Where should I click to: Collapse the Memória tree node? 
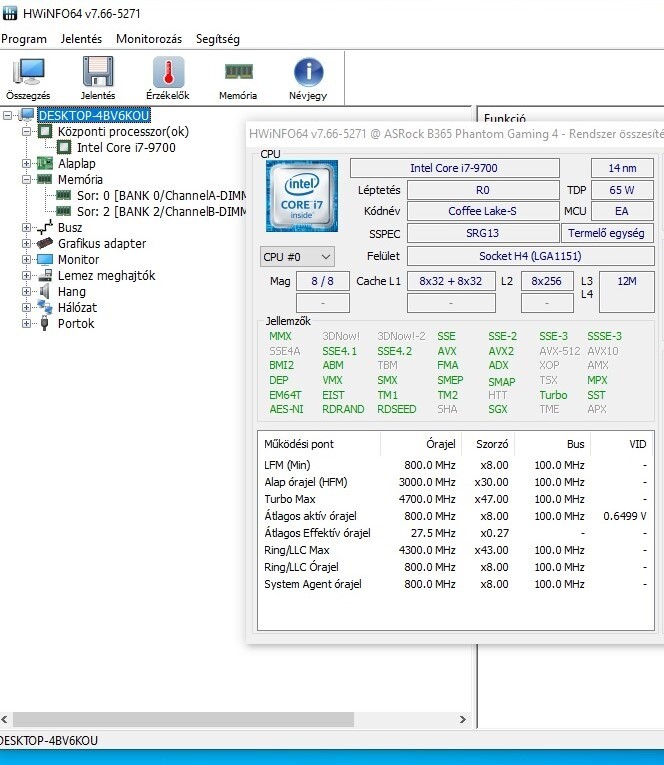pyautogui.click(x=26, y=180)
